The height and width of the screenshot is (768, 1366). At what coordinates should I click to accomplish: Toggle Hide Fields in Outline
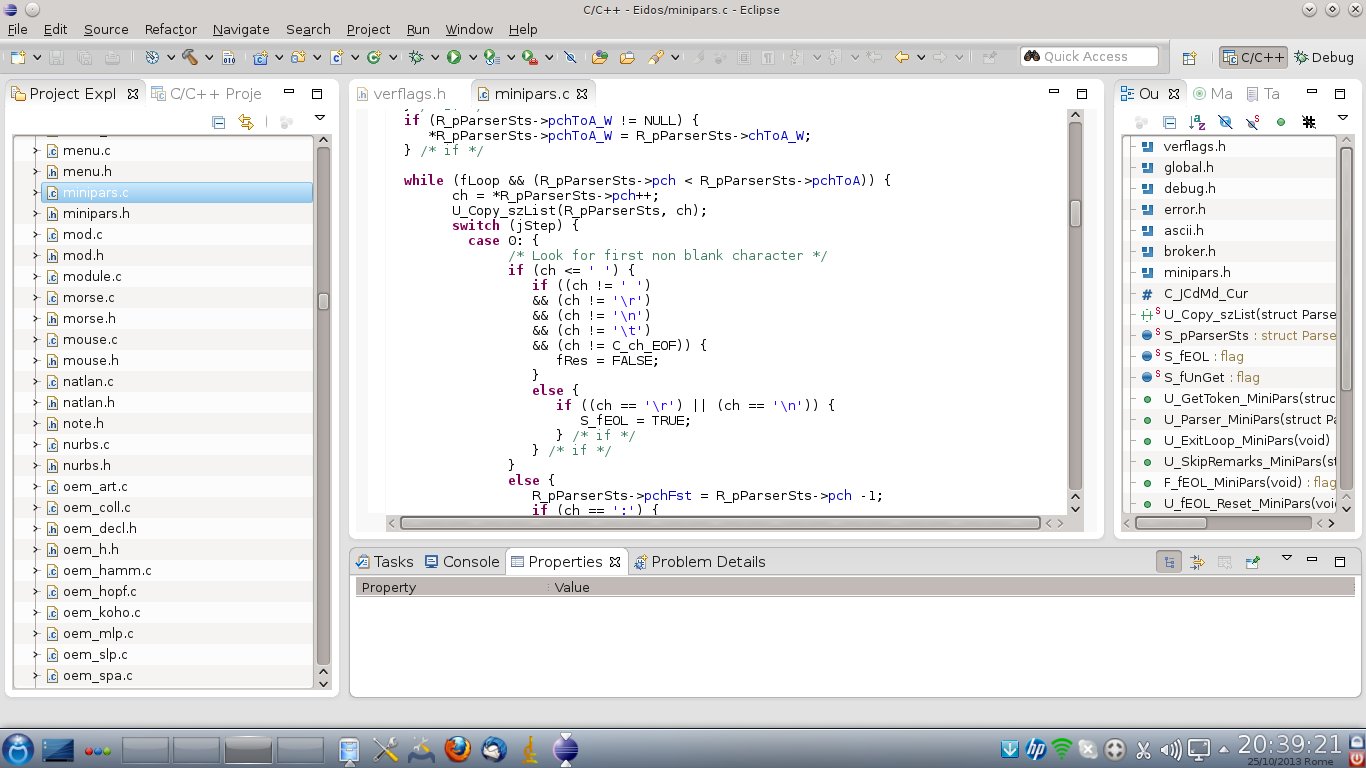coord(1225,122)
